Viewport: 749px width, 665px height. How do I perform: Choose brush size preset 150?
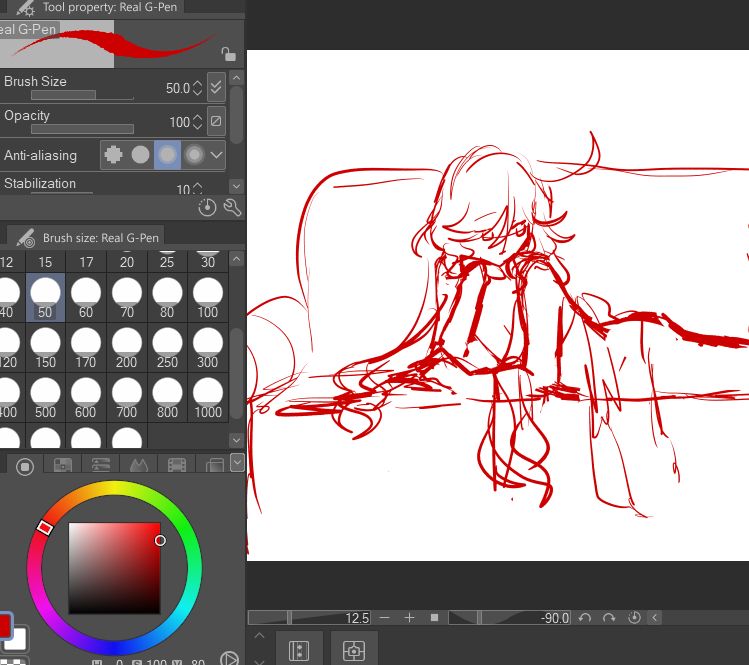(45, 348)
